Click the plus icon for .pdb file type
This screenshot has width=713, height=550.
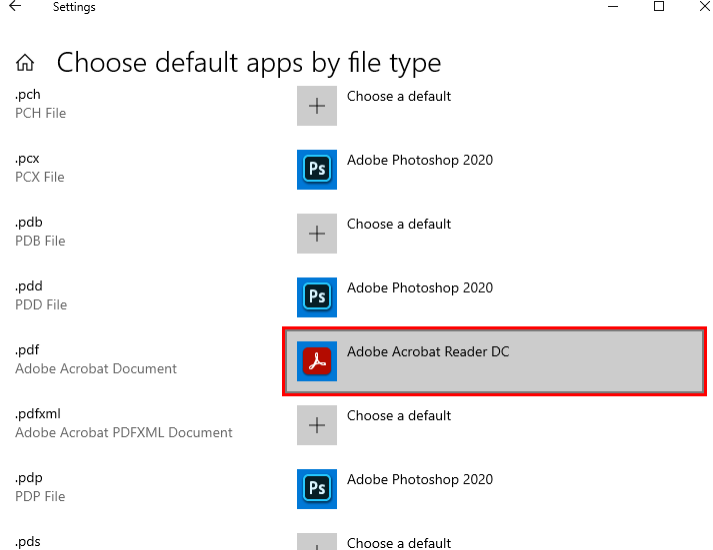coord(317,234)
